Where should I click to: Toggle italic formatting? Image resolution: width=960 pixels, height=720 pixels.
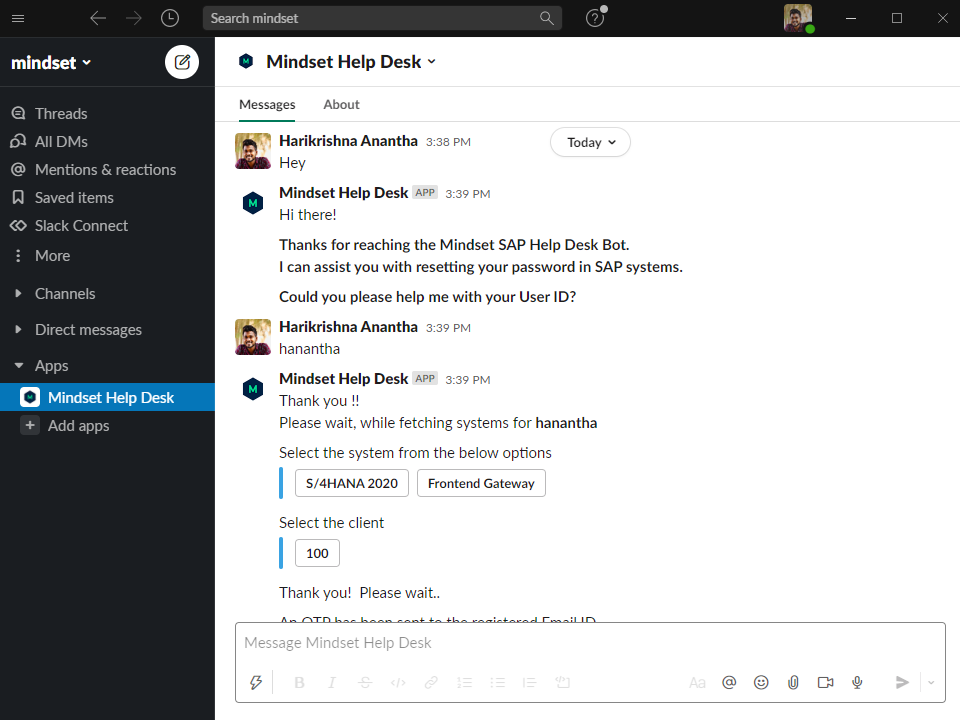tap(332, 682)
